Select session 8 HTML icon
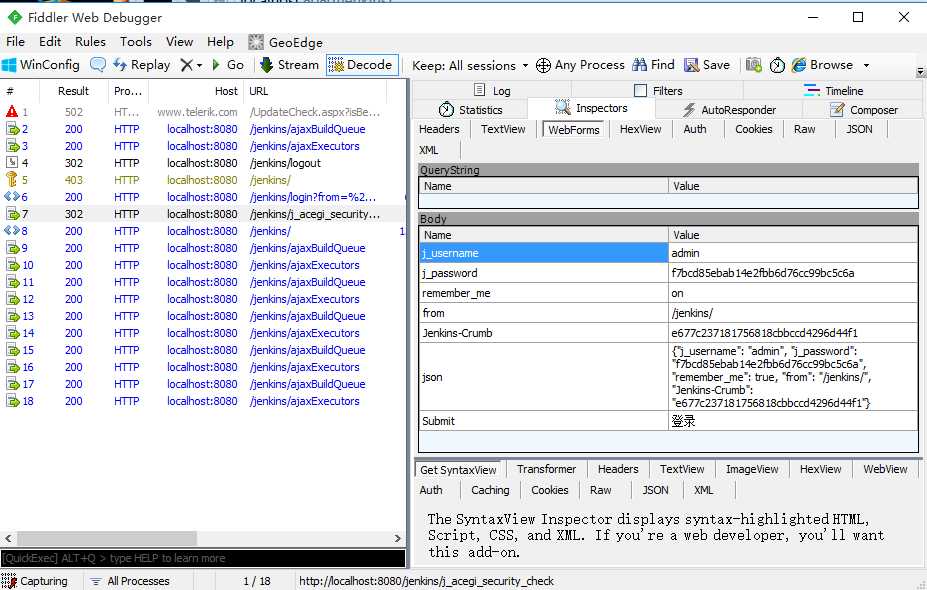 pyautogui.click(x=12, y=231)
